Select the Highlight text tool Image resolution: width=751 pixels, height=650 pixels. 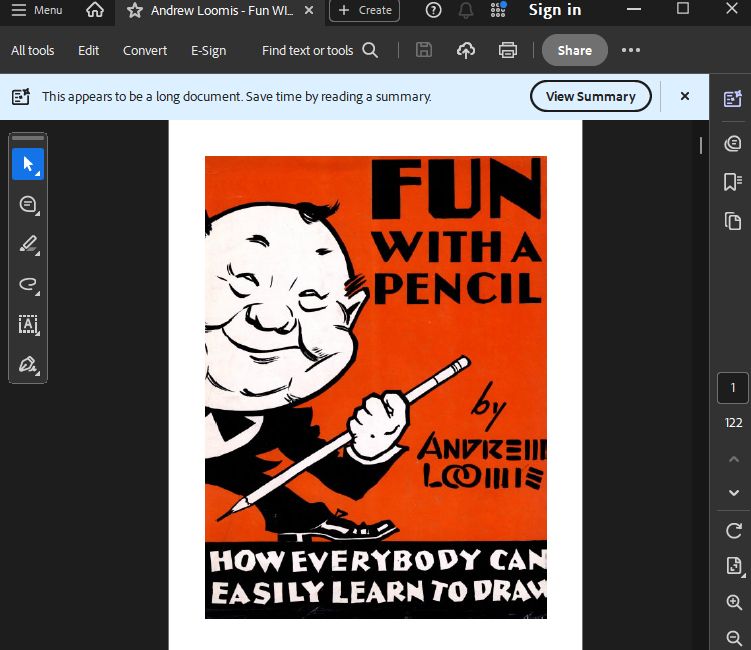tap(28, 244)
